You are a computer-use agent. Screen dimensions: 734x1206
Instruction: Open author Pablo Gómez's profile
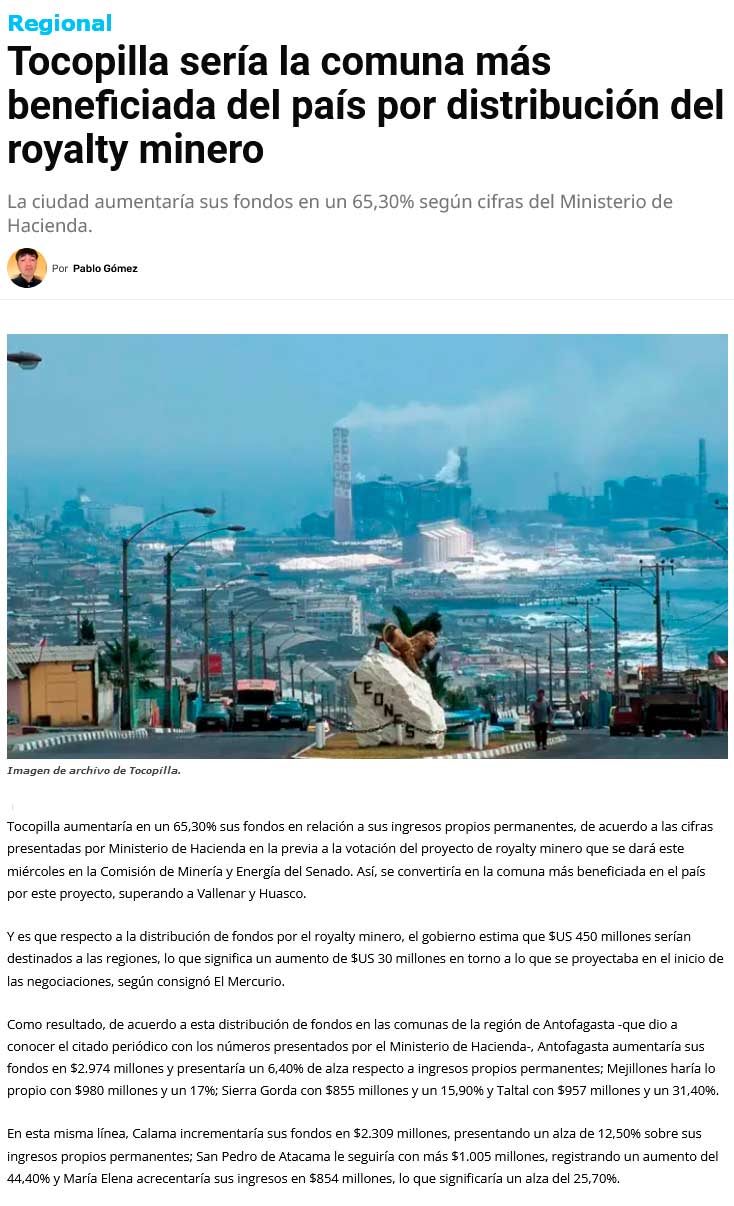[105, 269]
